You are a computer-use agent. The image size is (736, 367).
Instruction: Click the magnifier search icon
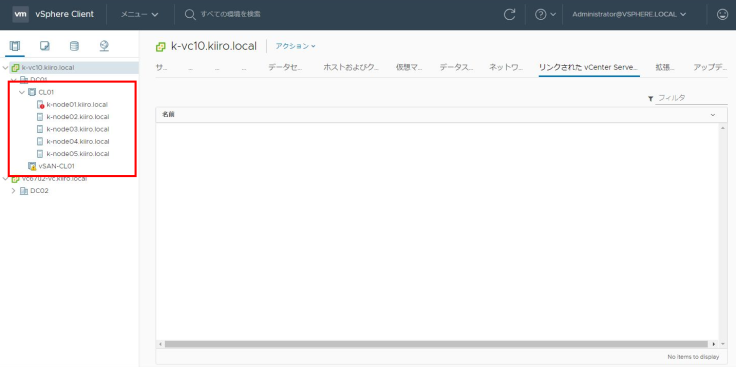[x=190, y=14]
